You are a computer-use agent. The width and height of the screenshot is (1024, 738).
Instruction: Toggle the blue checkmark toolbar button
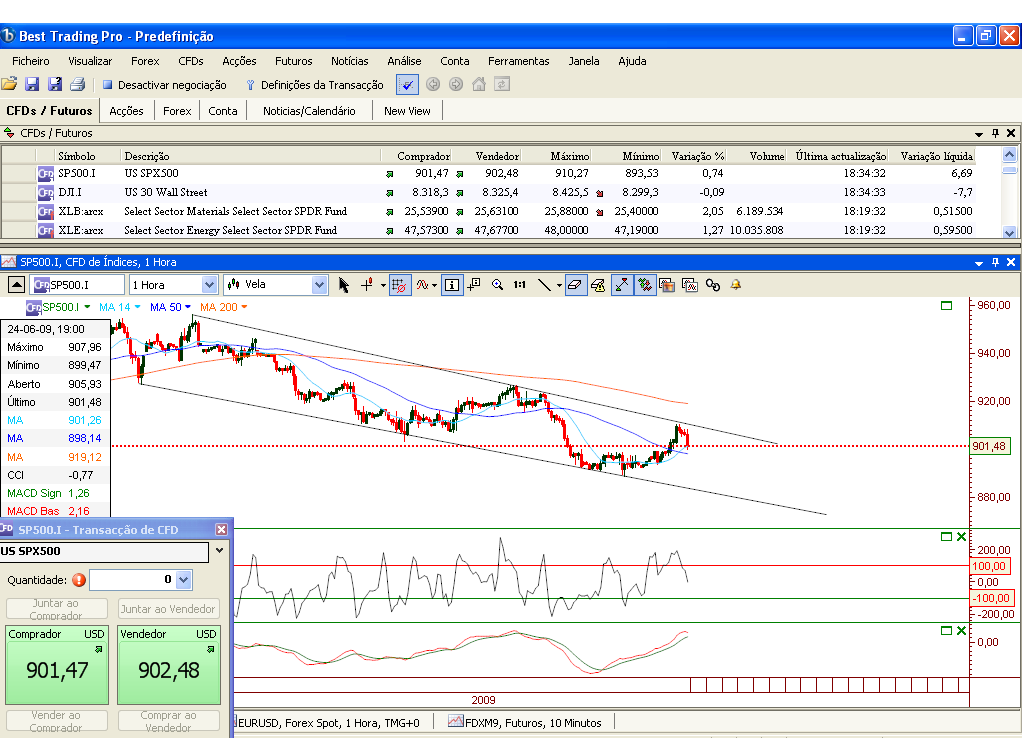[408, 84]
